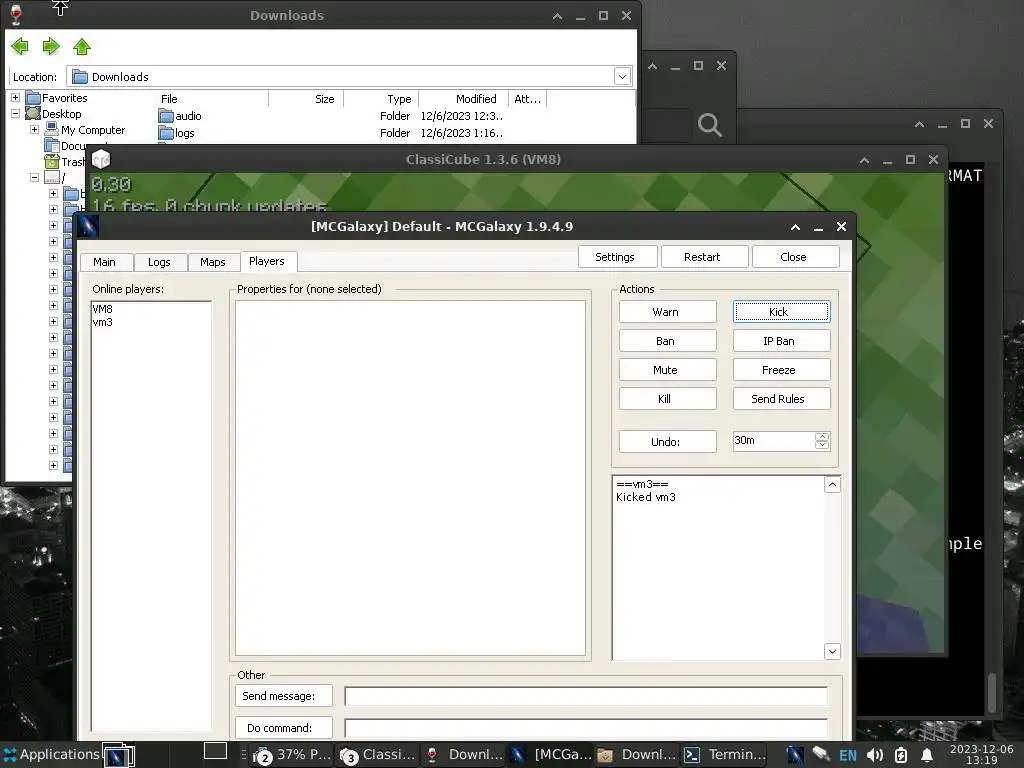Sort by Type column header
This screenshot has height=768, width=1024.
click(x=381, y=99)
